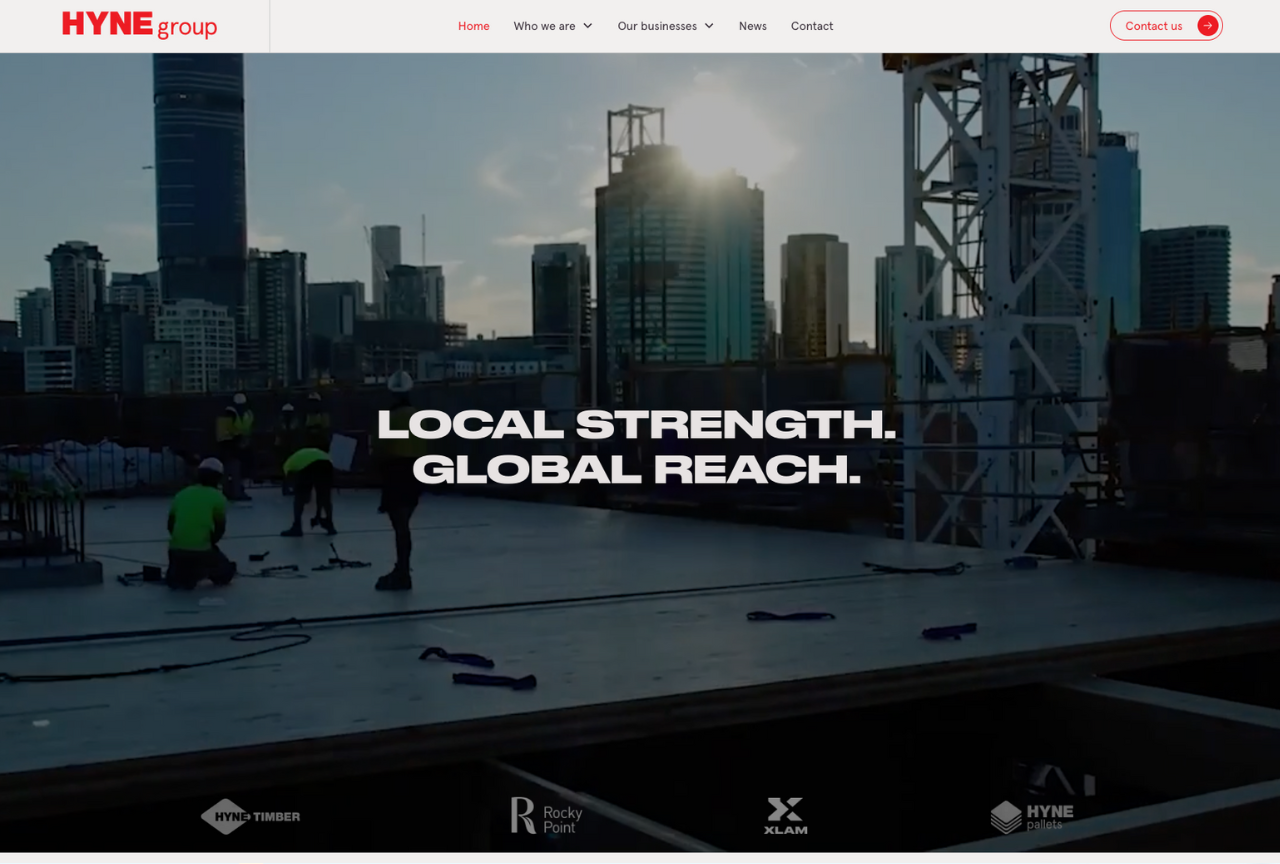Click the TIMBER wordmark in the footer strip
1280x864 pixels.
[275, 817]
